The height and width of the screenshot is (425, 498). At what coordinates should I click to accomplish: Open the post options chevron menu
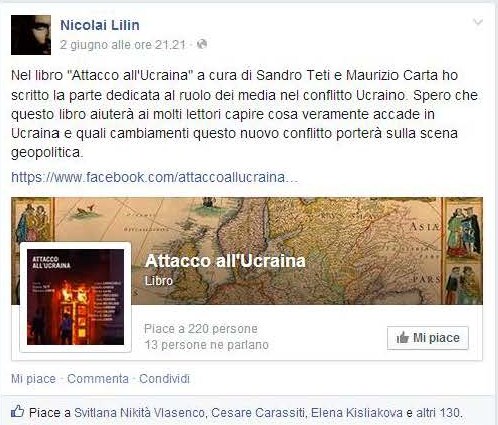478,22
